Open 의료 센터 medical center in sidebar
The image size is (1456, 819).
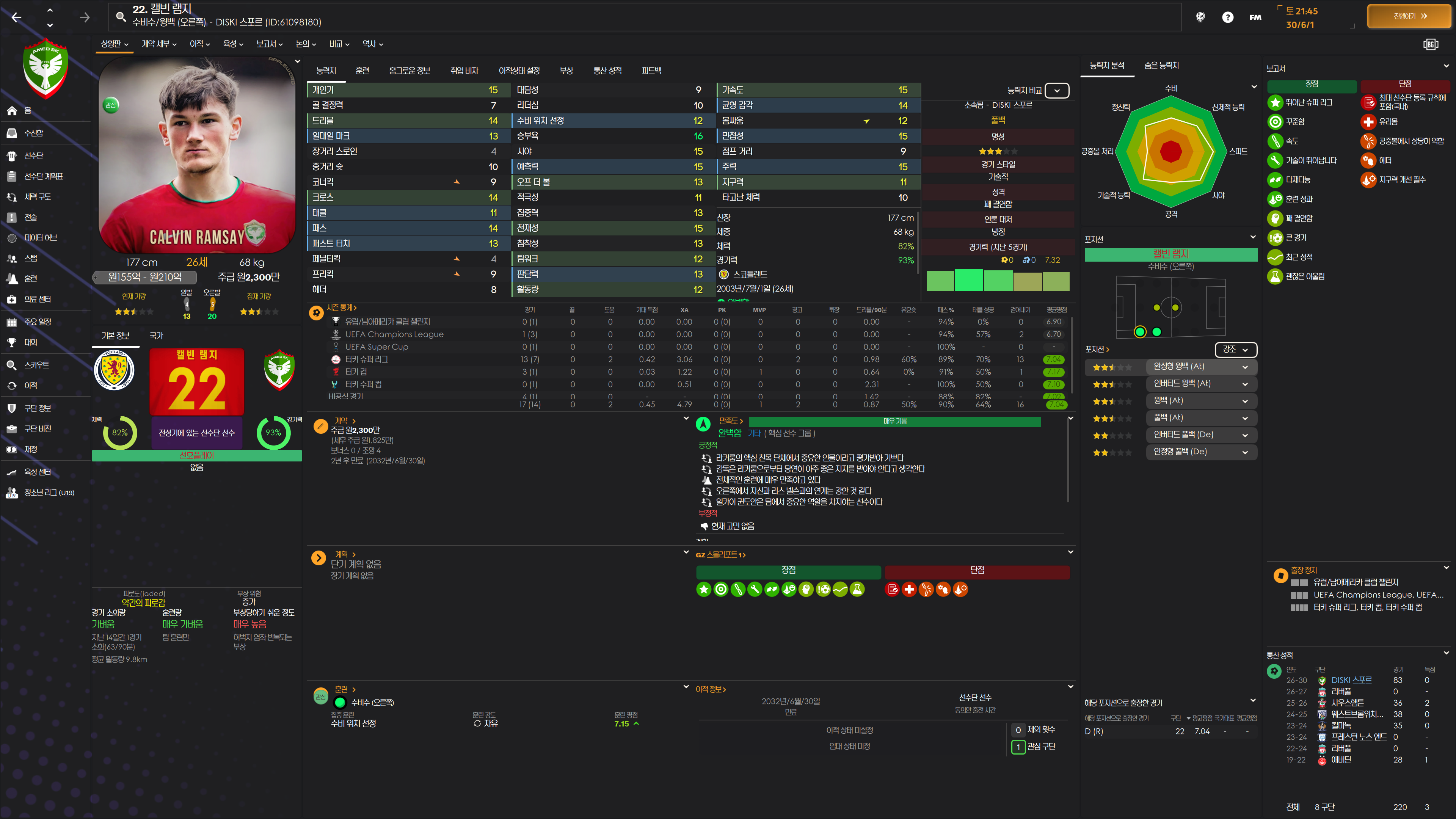pyautogui.click(x=37, y=299)
